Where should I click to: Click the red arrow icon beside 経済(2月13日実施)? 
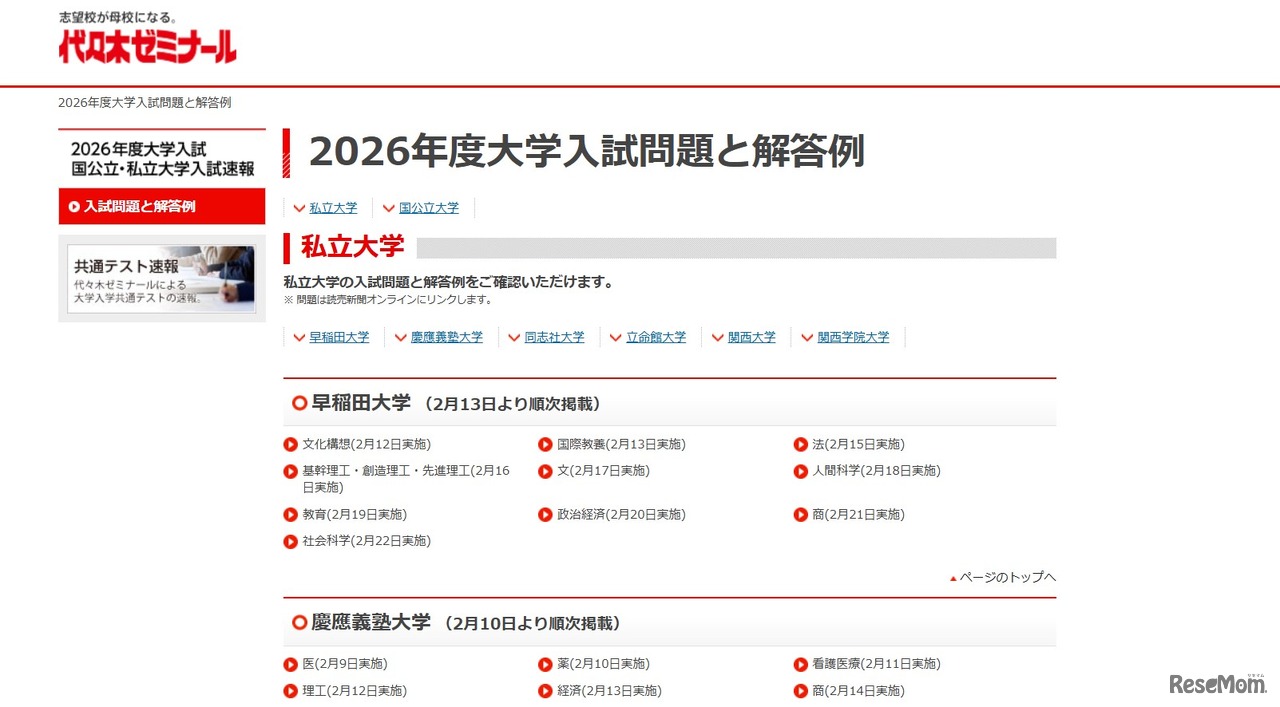coord(545,691)
